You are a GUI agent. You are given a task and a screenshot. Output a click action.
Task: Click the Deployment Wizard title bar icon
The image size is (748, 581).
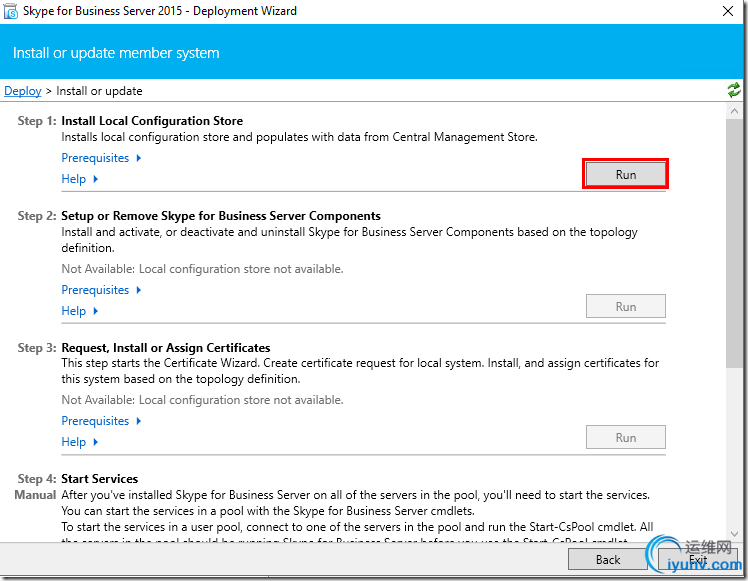pos(12,11)
